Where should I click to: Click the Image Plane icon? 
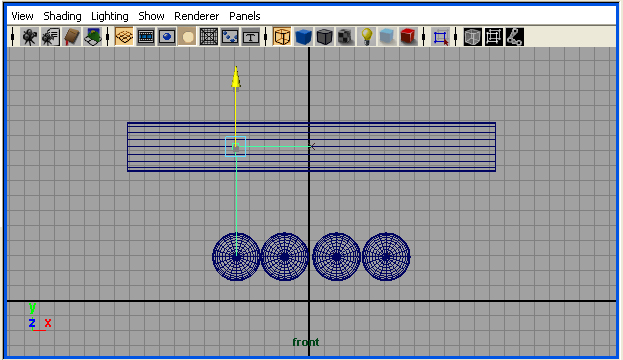(x=93, y=37)
